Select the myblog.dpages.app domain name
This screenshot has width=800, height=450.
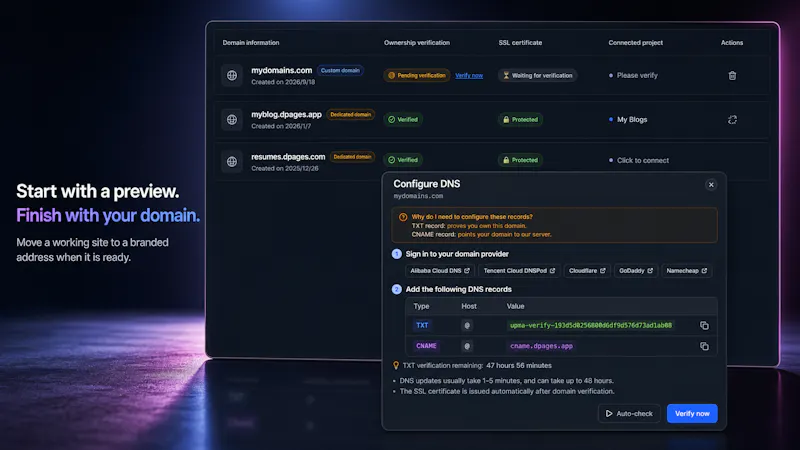[286, 114]
